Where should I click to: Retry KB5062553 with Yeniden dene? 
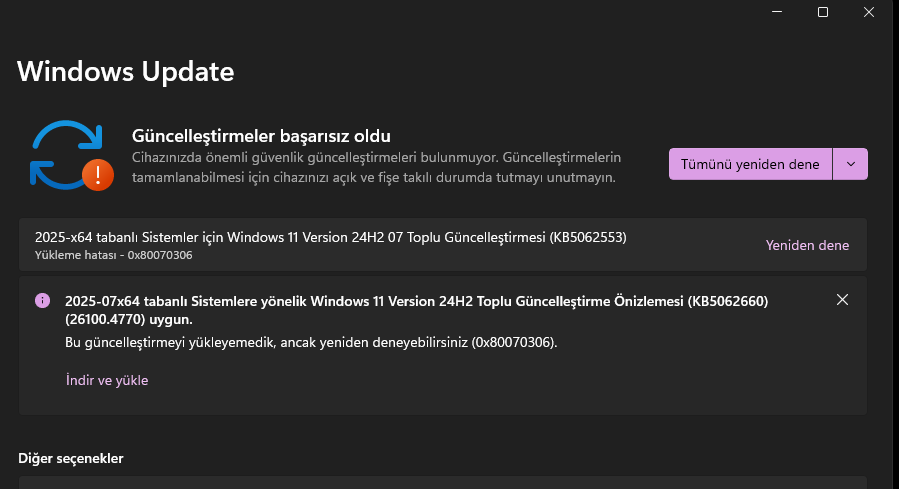(807, 245)
